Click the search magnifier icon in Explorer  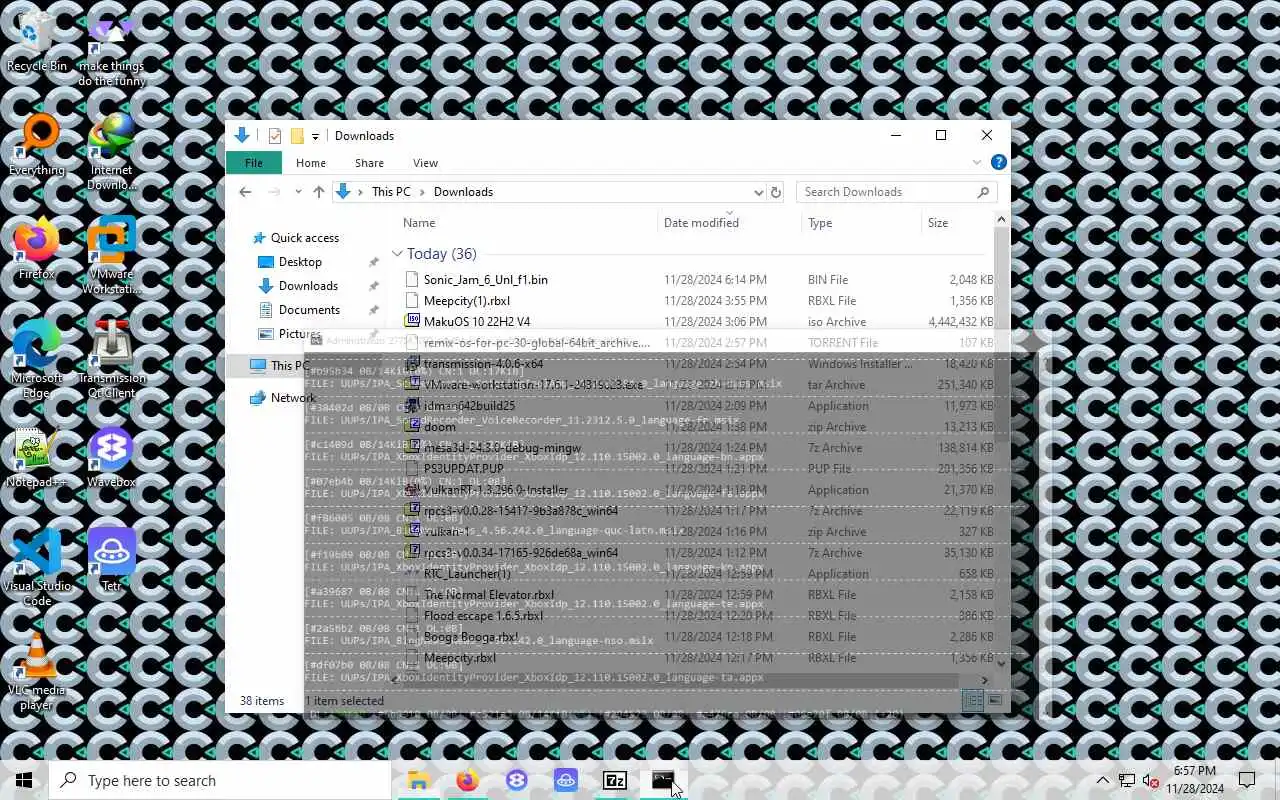click(983, 192)
